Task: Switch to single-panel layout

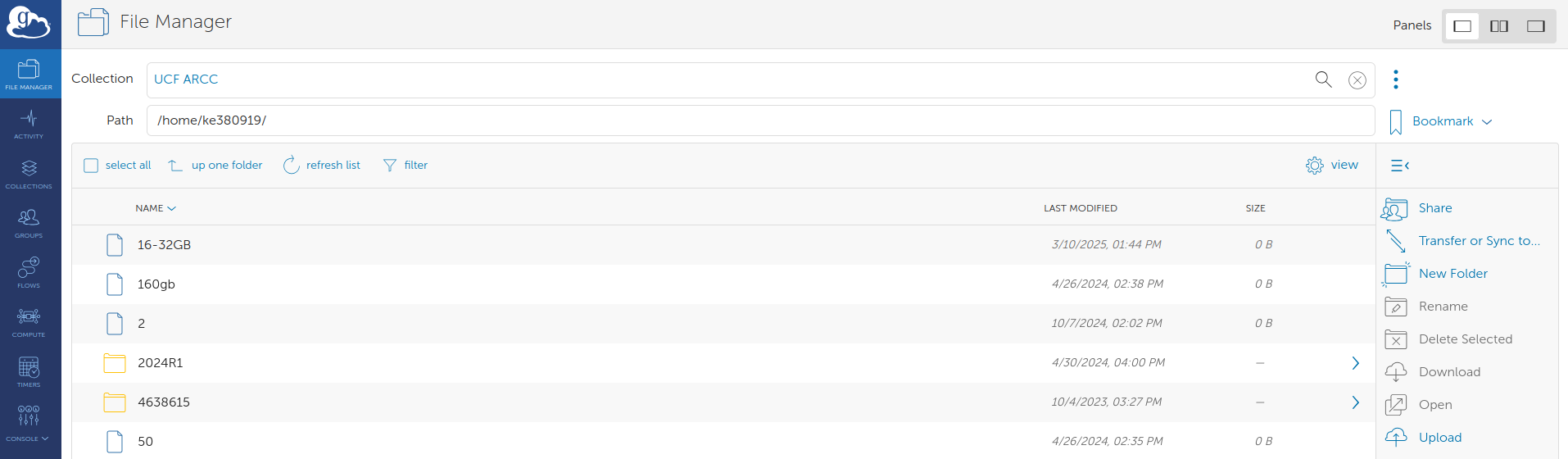Action: (1462, 26)
